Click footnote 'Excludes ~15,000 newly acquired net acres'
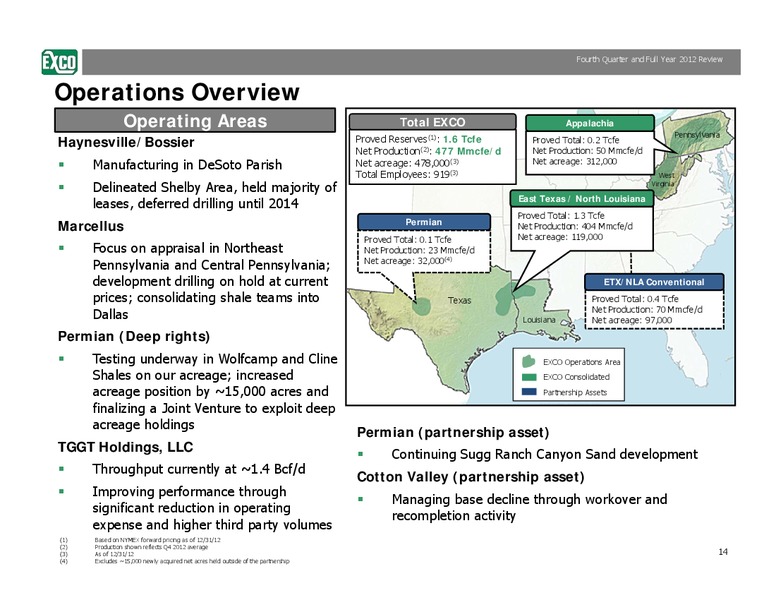 [192, 561]
